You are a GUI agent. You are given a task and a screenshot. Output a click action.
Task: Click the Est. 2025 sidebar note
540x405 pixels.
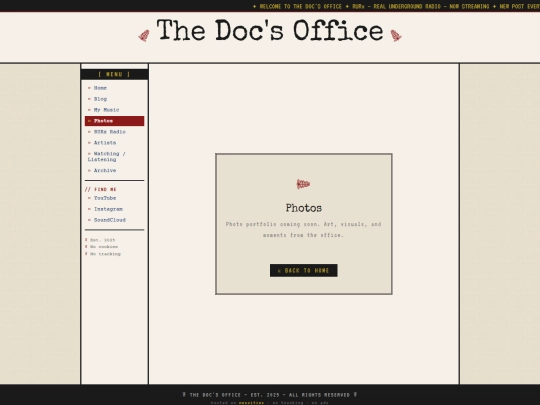pyautogui.click(x=100, y=240)
